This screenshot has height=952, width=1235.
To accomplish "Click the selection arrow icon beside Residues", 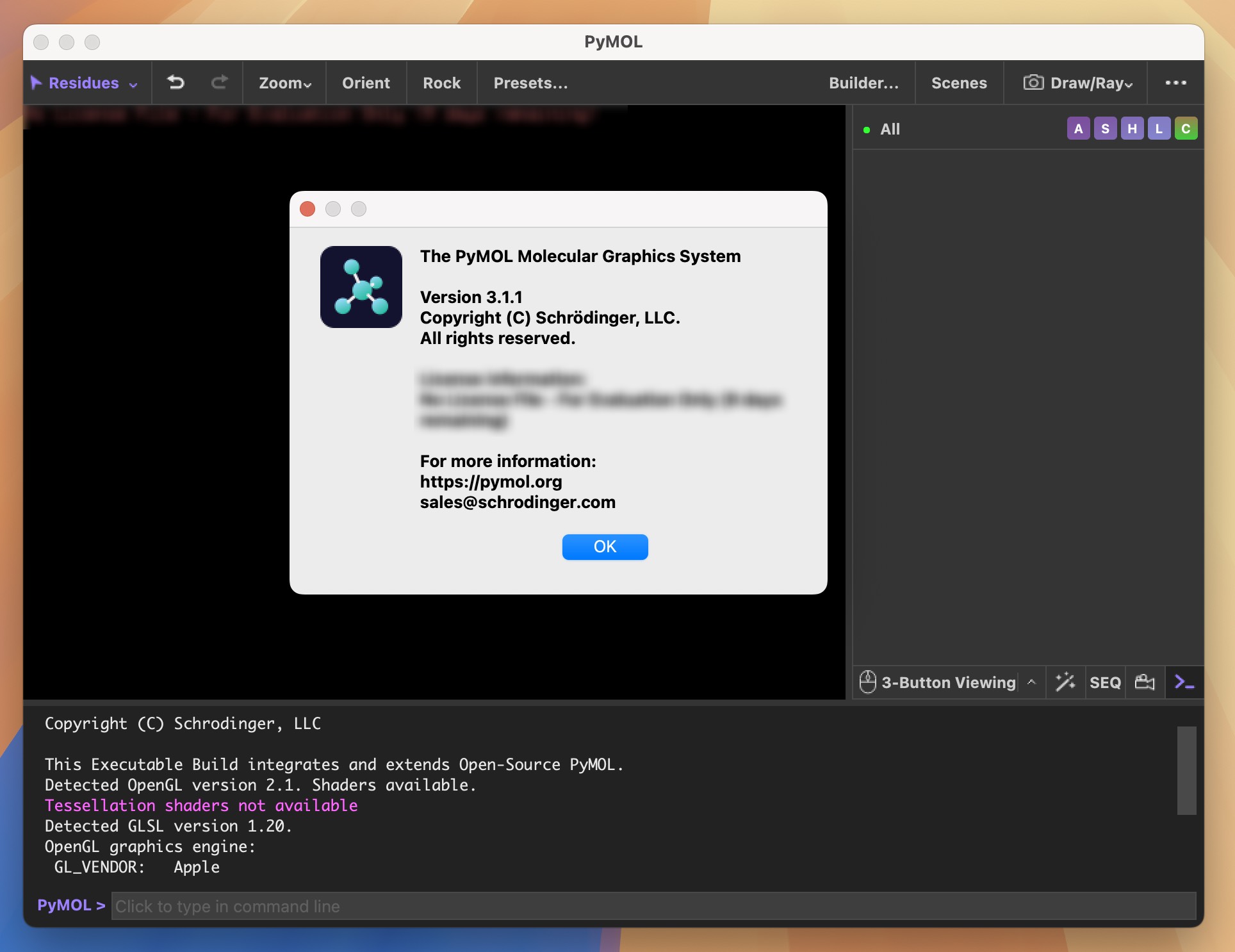I will pos(37,83).
